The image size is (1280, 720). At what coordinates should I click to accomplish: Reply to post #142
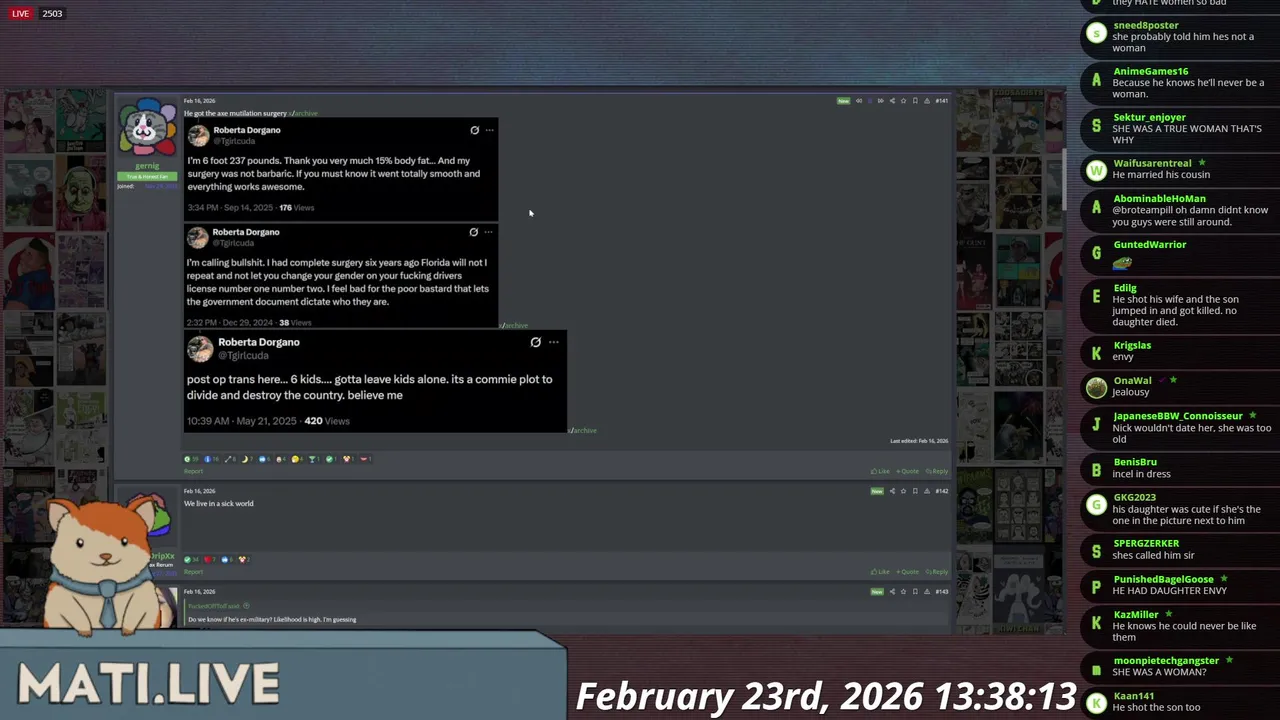point(937,572)
